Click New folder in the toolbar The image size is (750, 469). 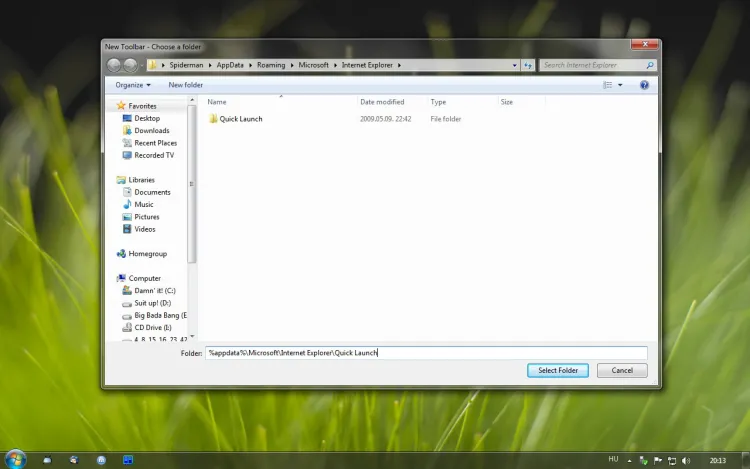pyautogui.click(x=186, y=85)
